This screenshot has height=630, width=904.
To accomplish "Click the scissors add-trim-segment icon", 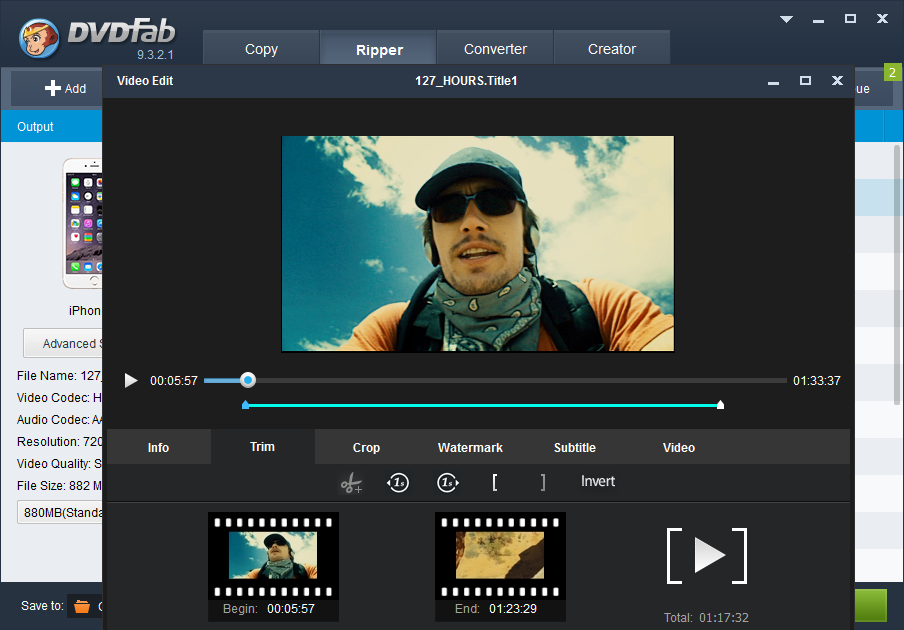I will point(351,482).
